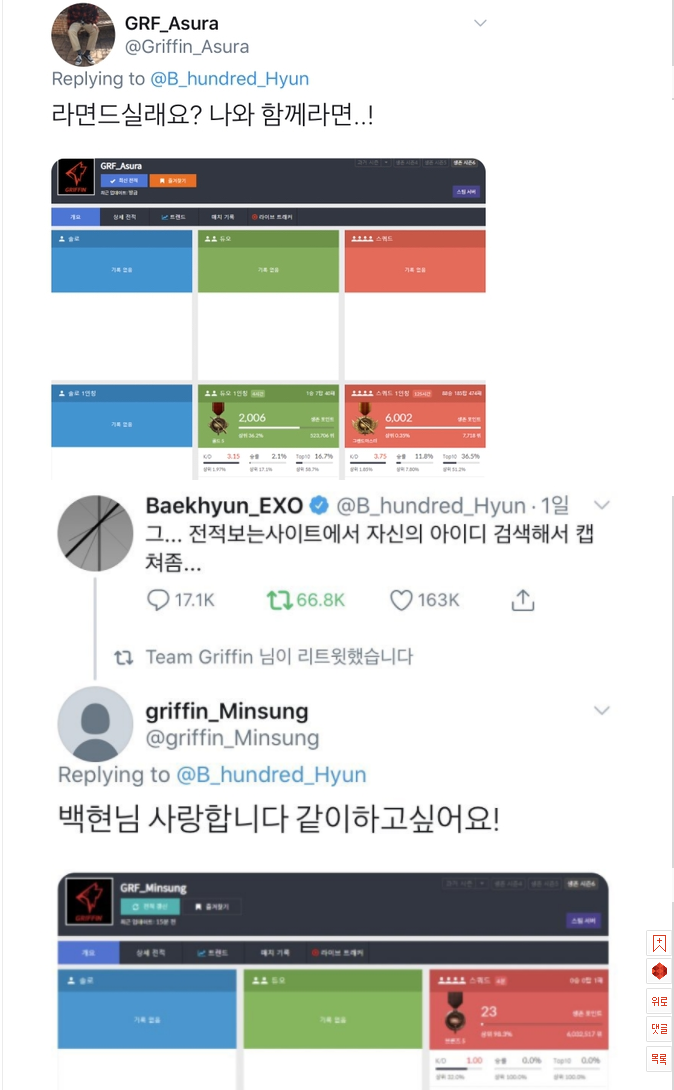Image resolution: width=674 pixels, height=1090 pixels.
Task: Follow the @B_hundred_Hyun link under GRF_Asura
Action: (x=229, y=79)
